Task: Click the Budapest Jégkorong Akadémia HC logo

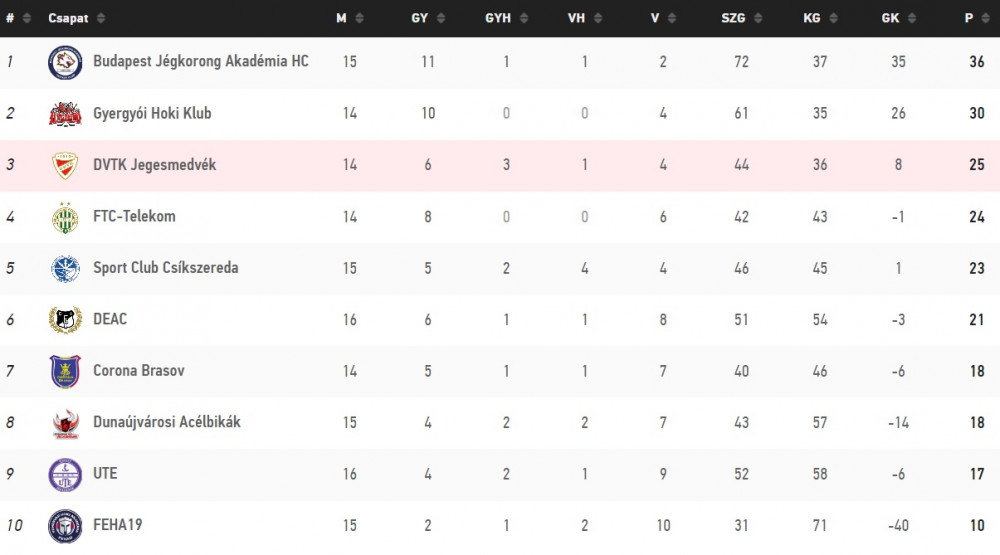Action: point(65,62)
